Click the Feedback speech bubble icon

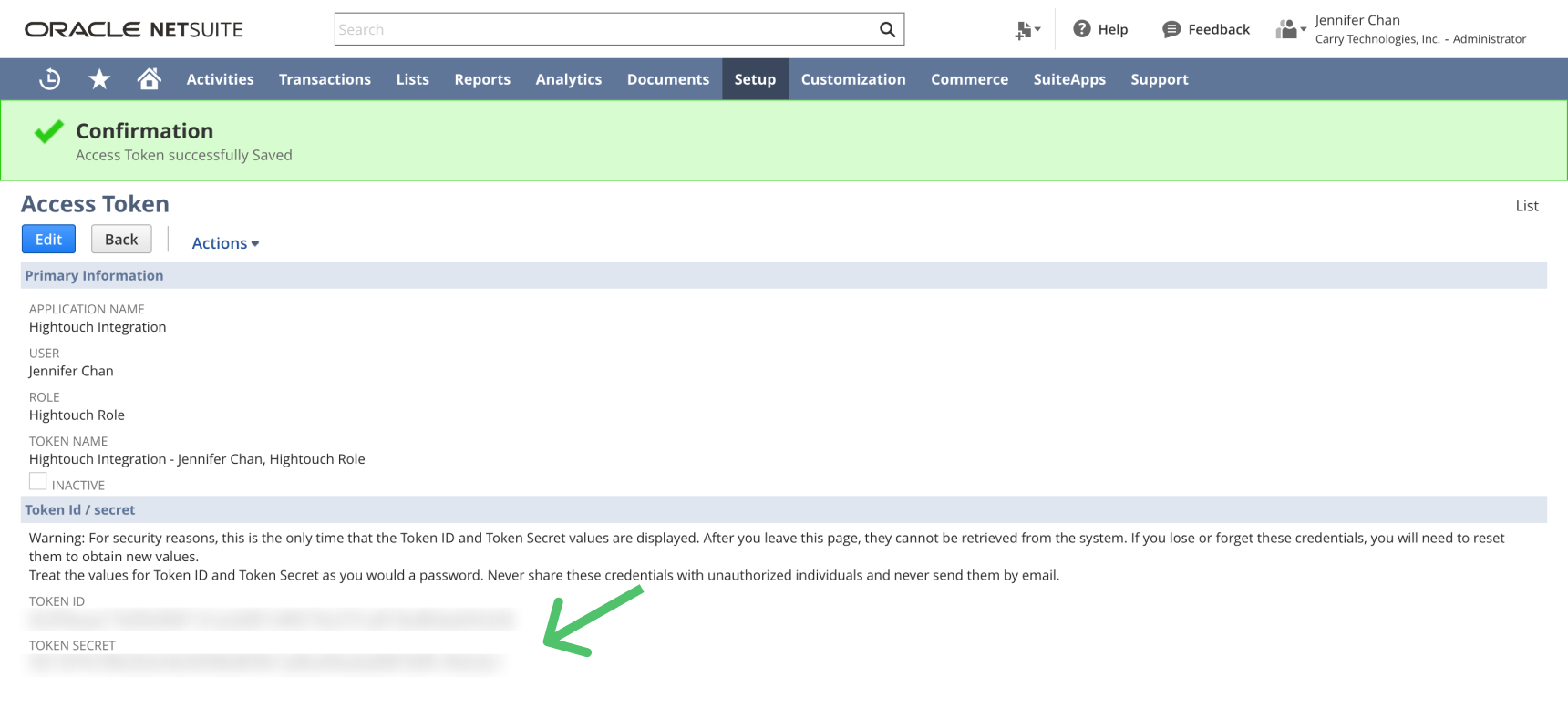1171,29
